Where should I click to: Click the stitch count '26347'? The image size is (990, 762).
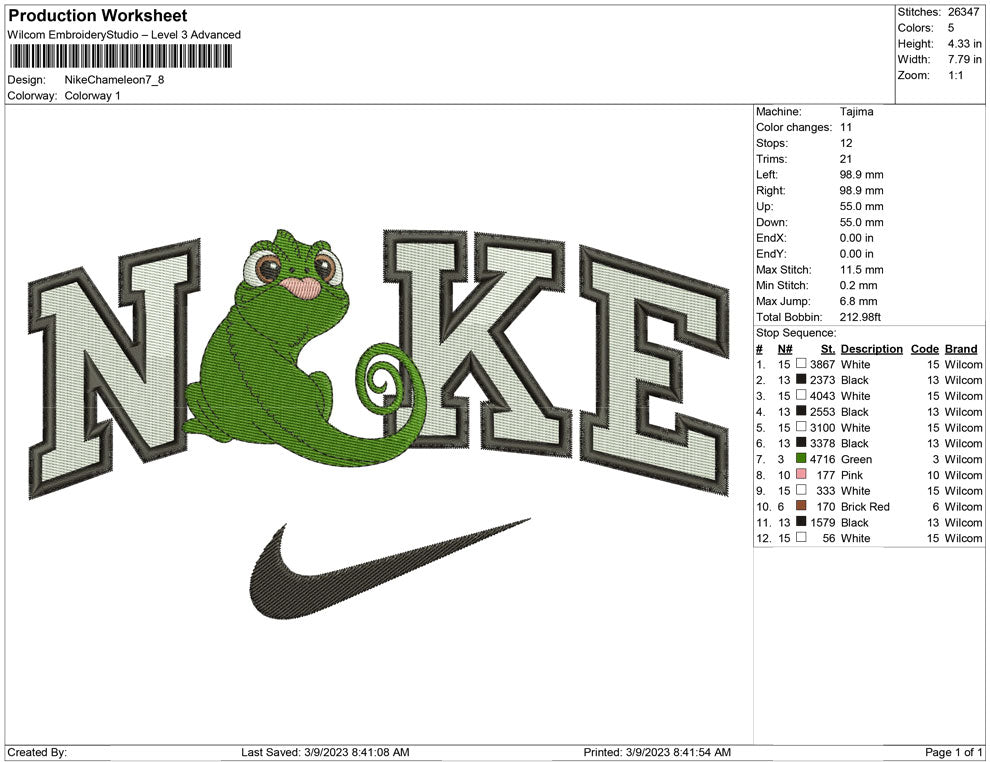tap(963, 12)
